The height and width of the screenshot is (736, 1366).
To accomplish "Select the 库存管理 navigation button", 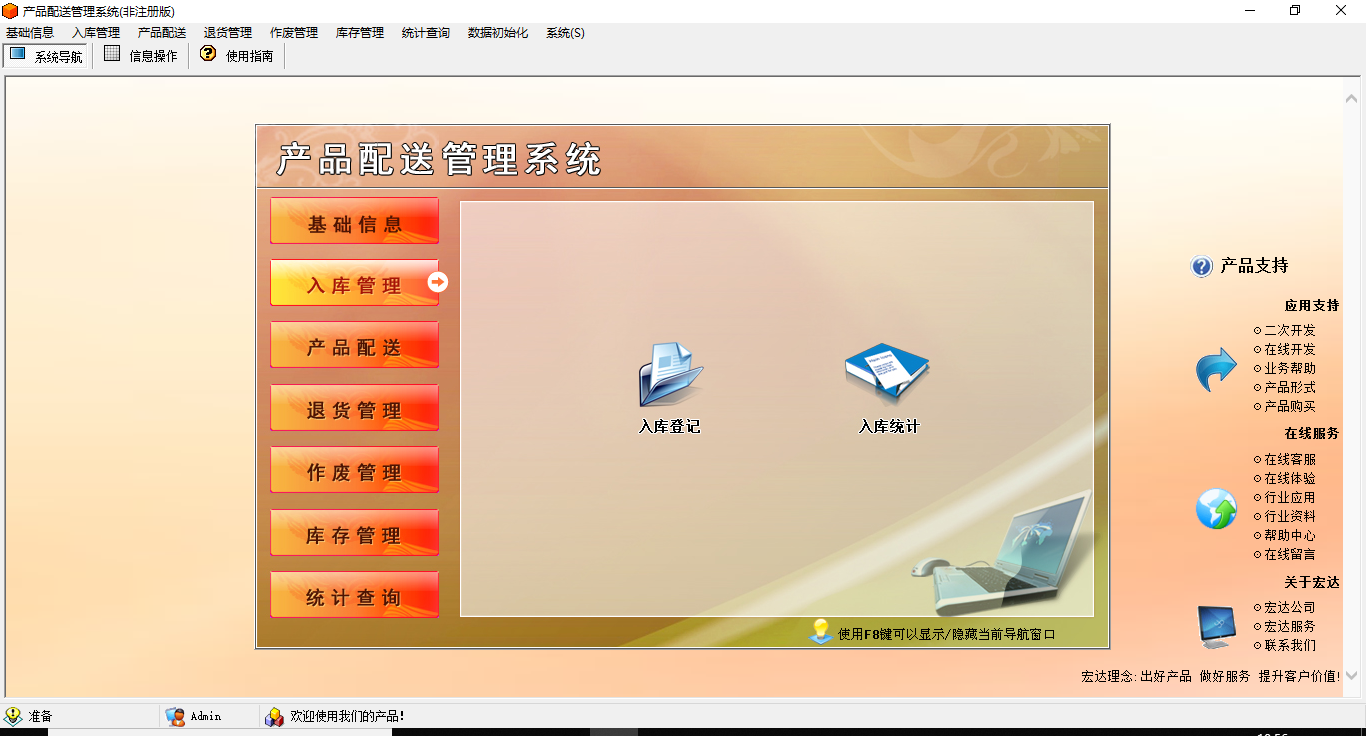I will [x=354, y=533].
